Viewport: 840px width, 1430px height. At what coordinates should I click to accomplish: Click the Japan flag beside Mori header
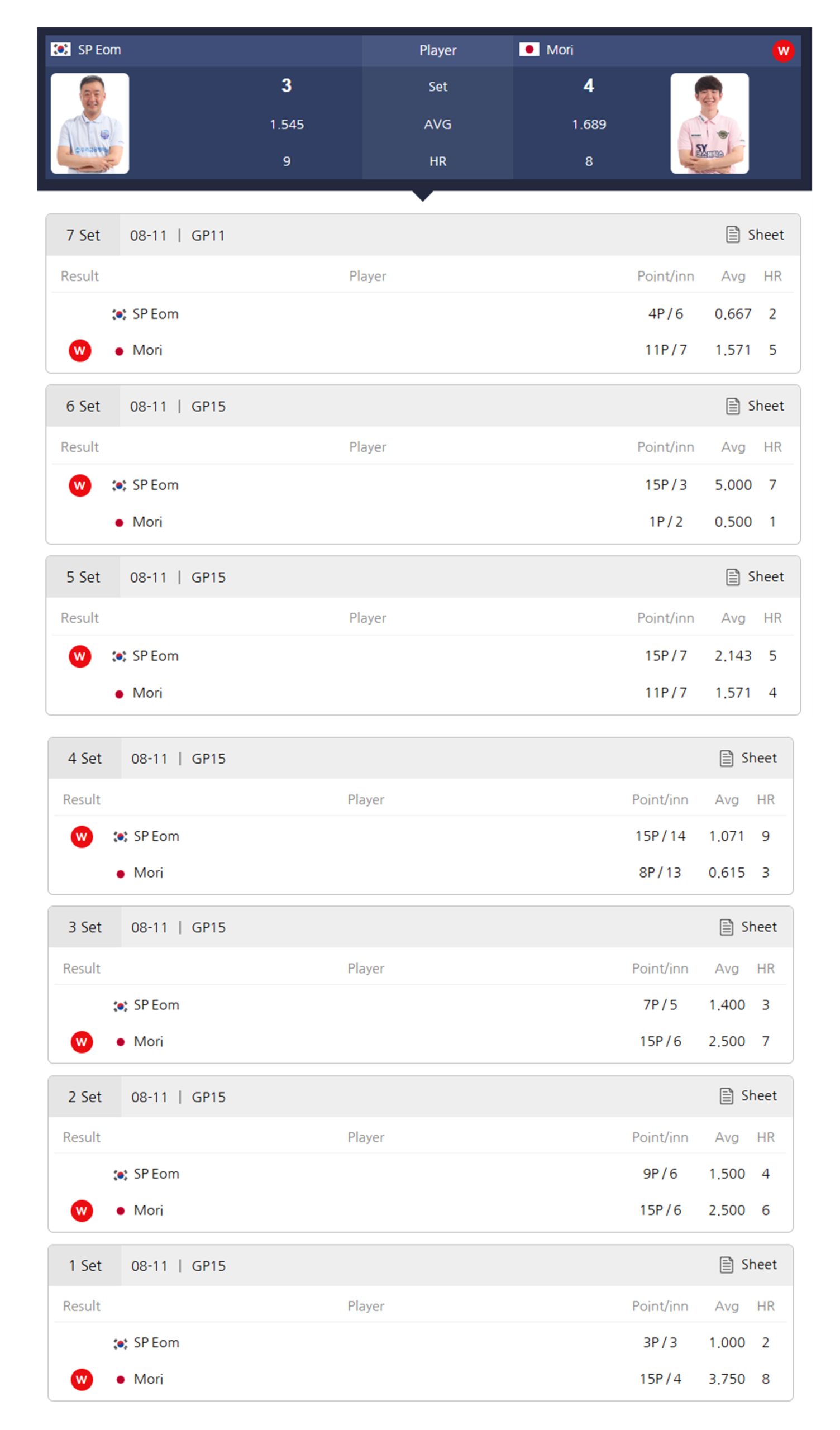[x=528, y=49]
